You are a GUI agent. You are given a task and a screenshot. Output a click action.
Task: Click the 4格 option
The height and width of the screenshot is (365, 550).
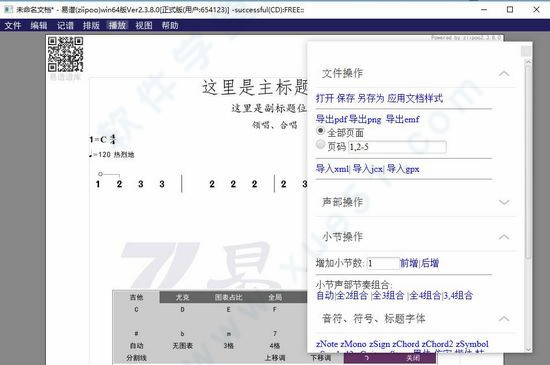[x=275, y=346]
